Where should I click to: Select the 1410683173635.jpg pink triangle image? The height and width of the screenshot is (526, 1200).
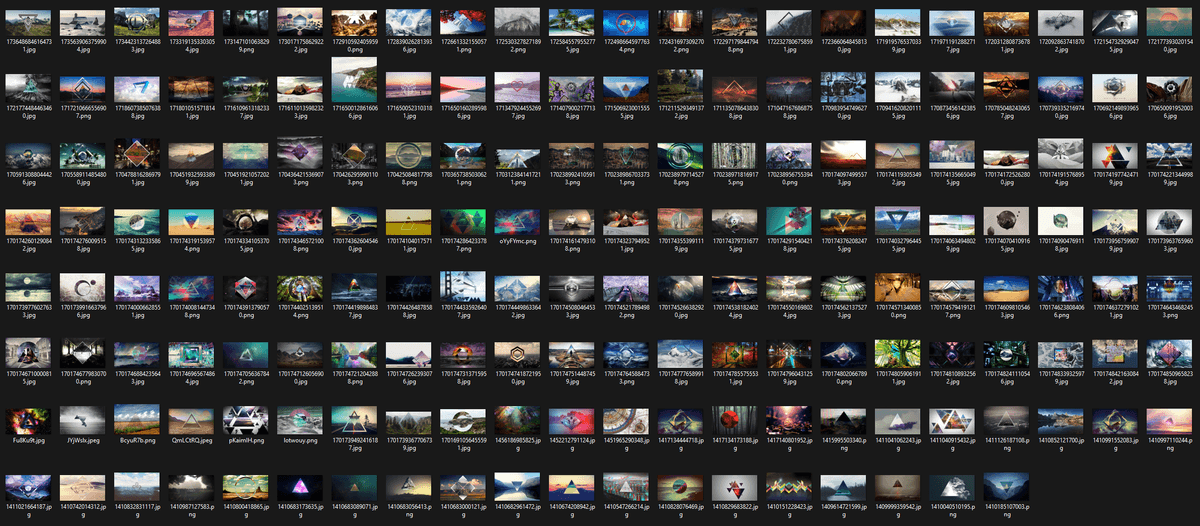click(x=297, y=487)
